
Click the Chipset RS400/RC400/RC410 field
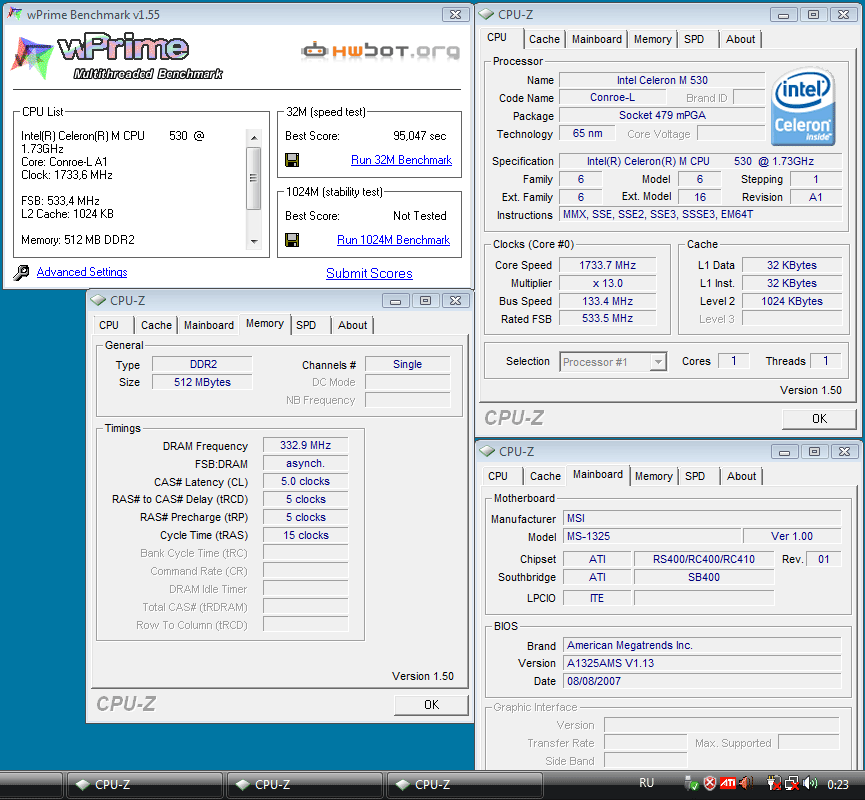pyautogui.click(x=704, y=559)
